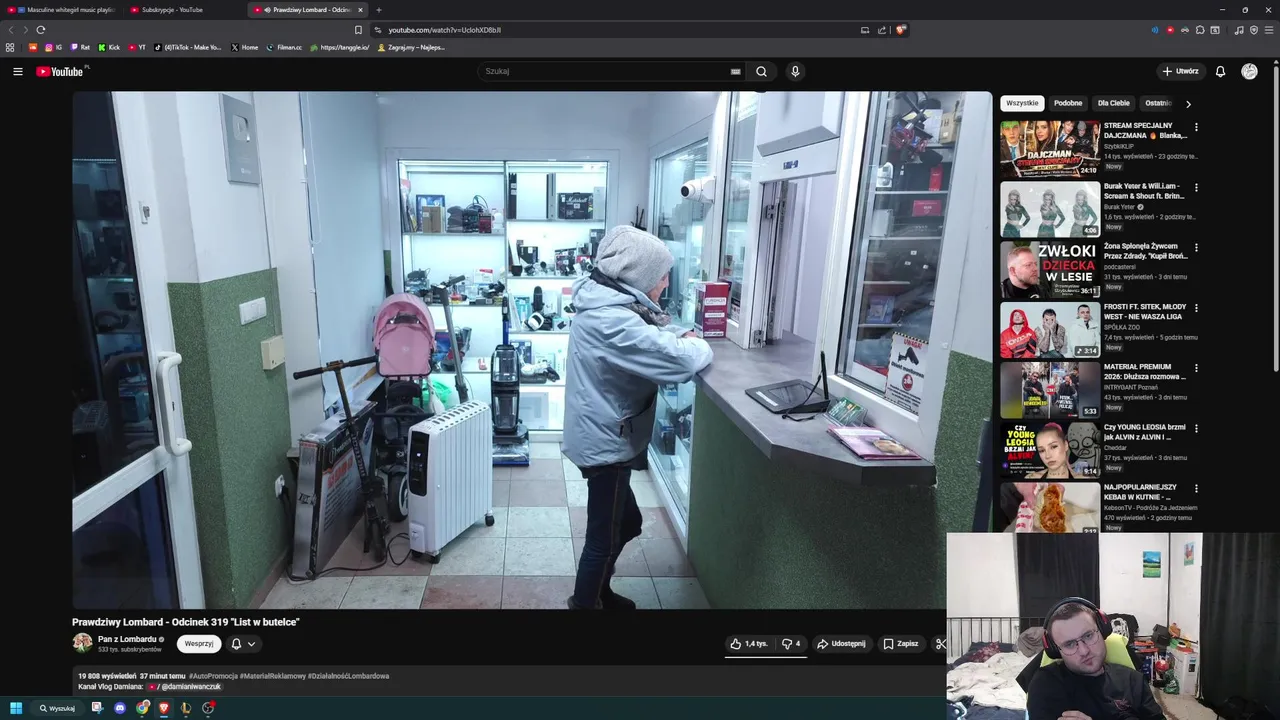This screenshot has height=720, width=1280.
Task: Click the Brave Shields lion icon
Action: pos(900,30)
